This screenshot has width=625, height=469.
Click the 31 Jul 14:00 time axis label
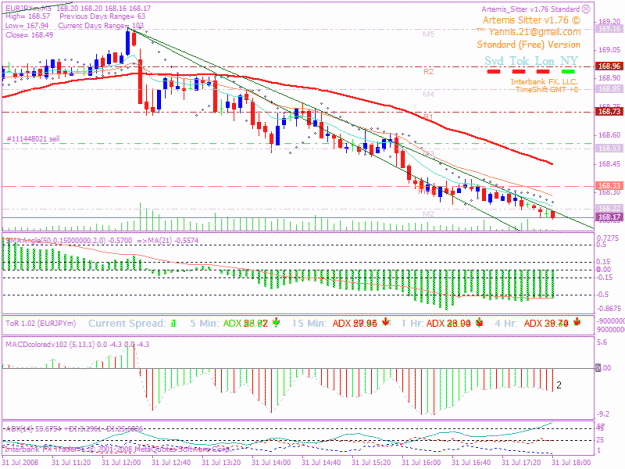click(x=271, y=463)
